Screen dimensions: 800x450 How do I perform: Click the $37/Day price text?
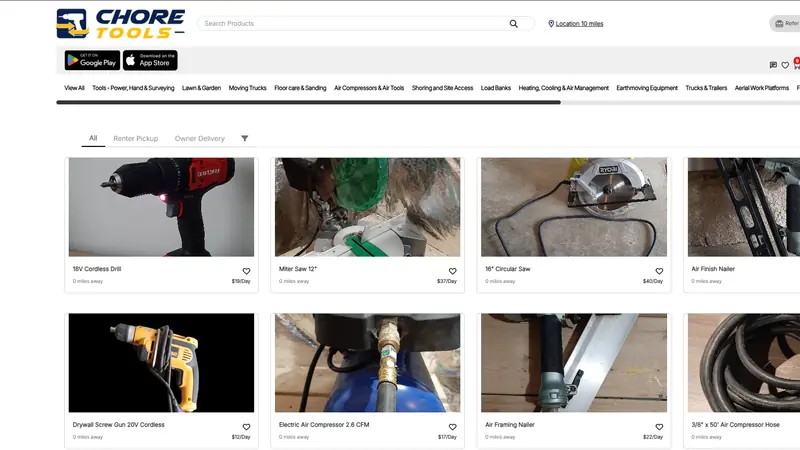pos(447,281)
